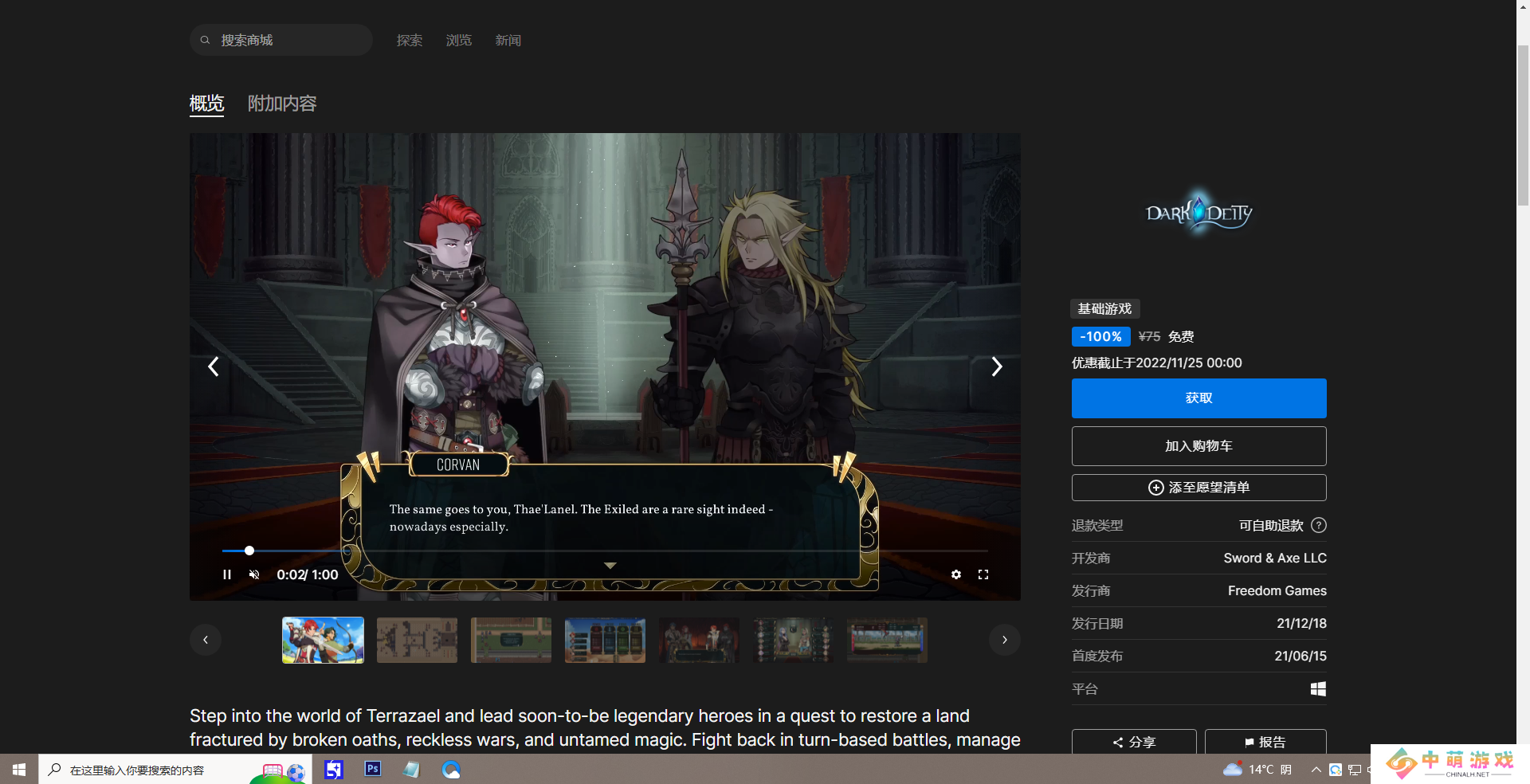1530x784 pixels.
Task: Click the Dark Deity game logo
Action: 1199,213
